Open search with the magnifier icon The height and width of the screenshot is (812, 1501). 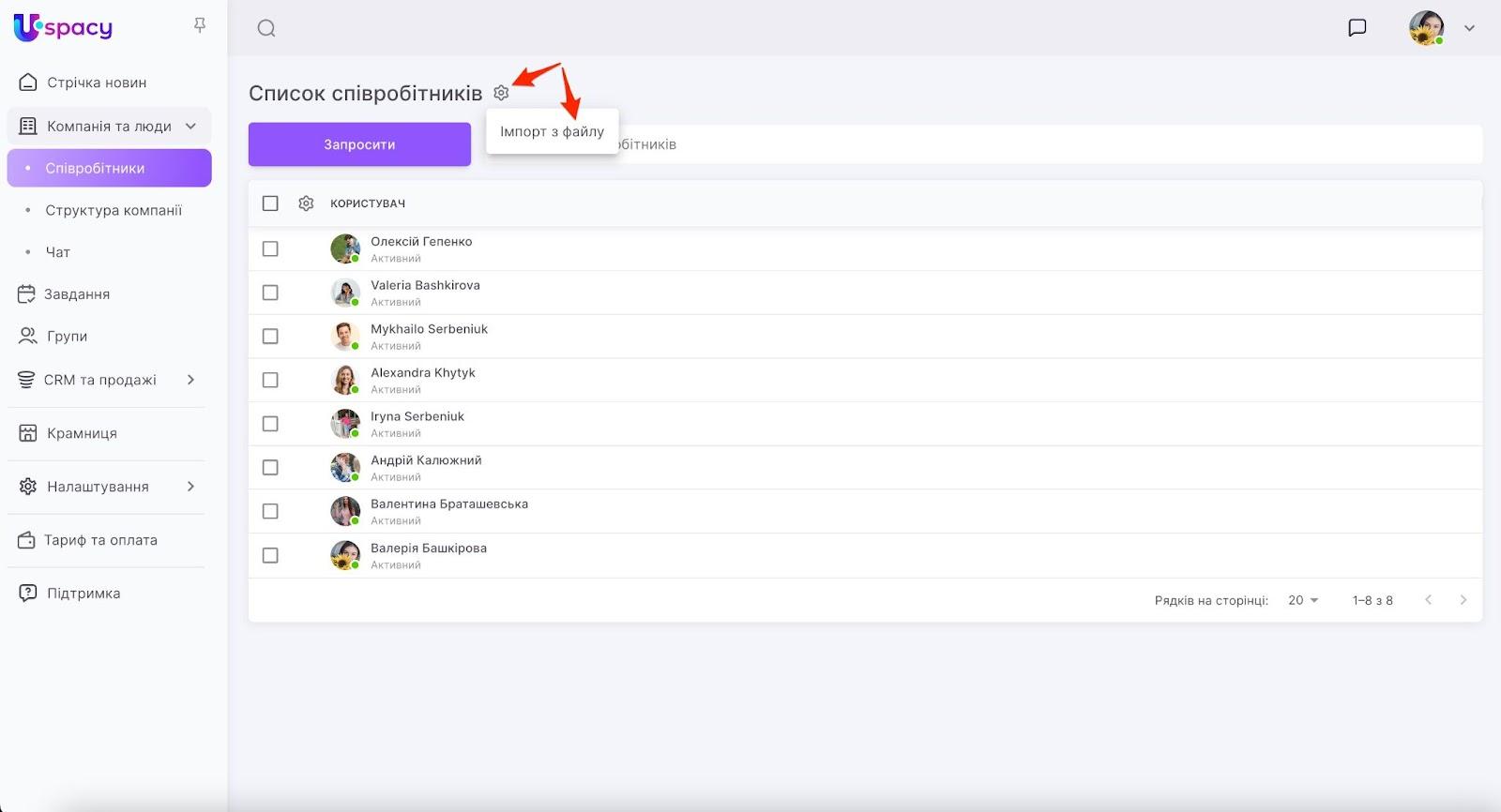coord(266,28)
